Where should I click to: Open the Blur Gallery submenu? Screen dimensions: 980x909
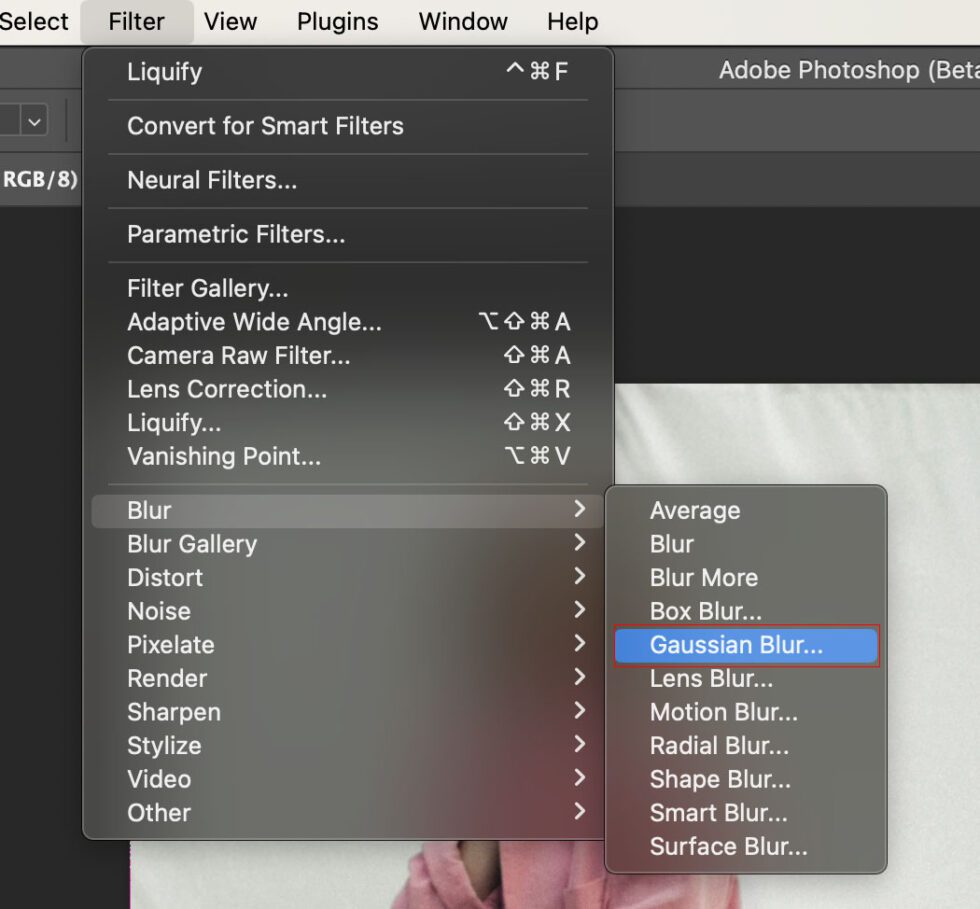point(191,544)
